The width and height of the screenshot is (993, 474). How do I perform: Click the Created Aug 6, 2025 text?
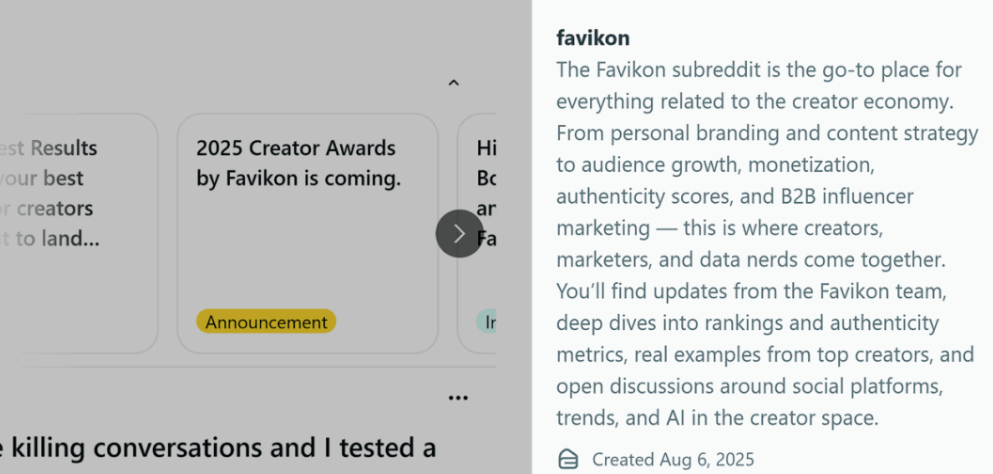tap(673, 460)
